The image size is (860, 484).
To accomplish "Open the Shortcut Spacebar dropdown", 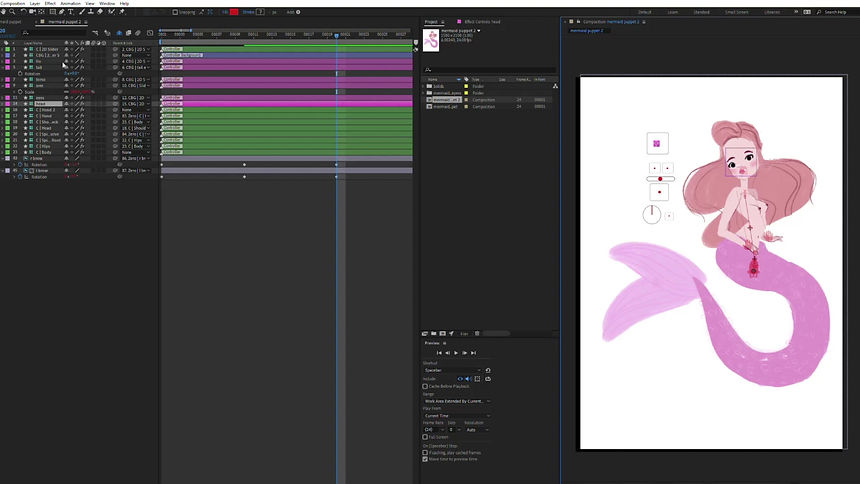I will (452, 370).
